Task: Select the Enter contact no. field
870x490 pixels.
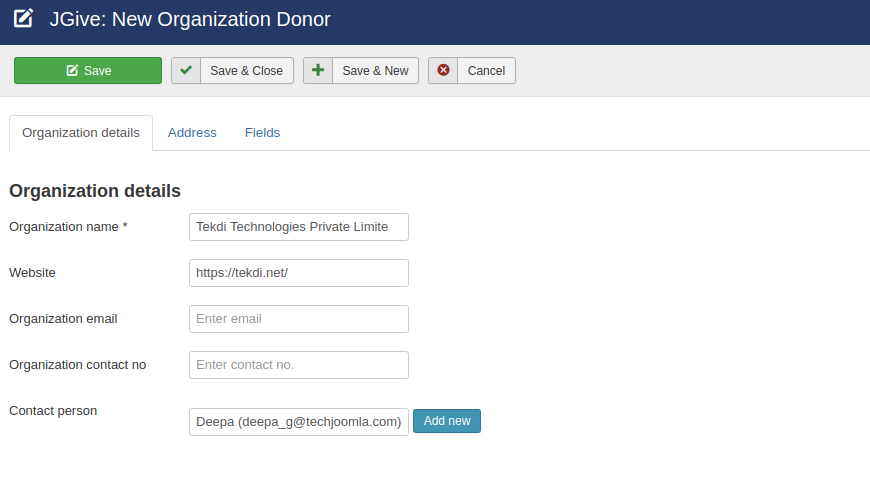Action: [x=298, y=365]
